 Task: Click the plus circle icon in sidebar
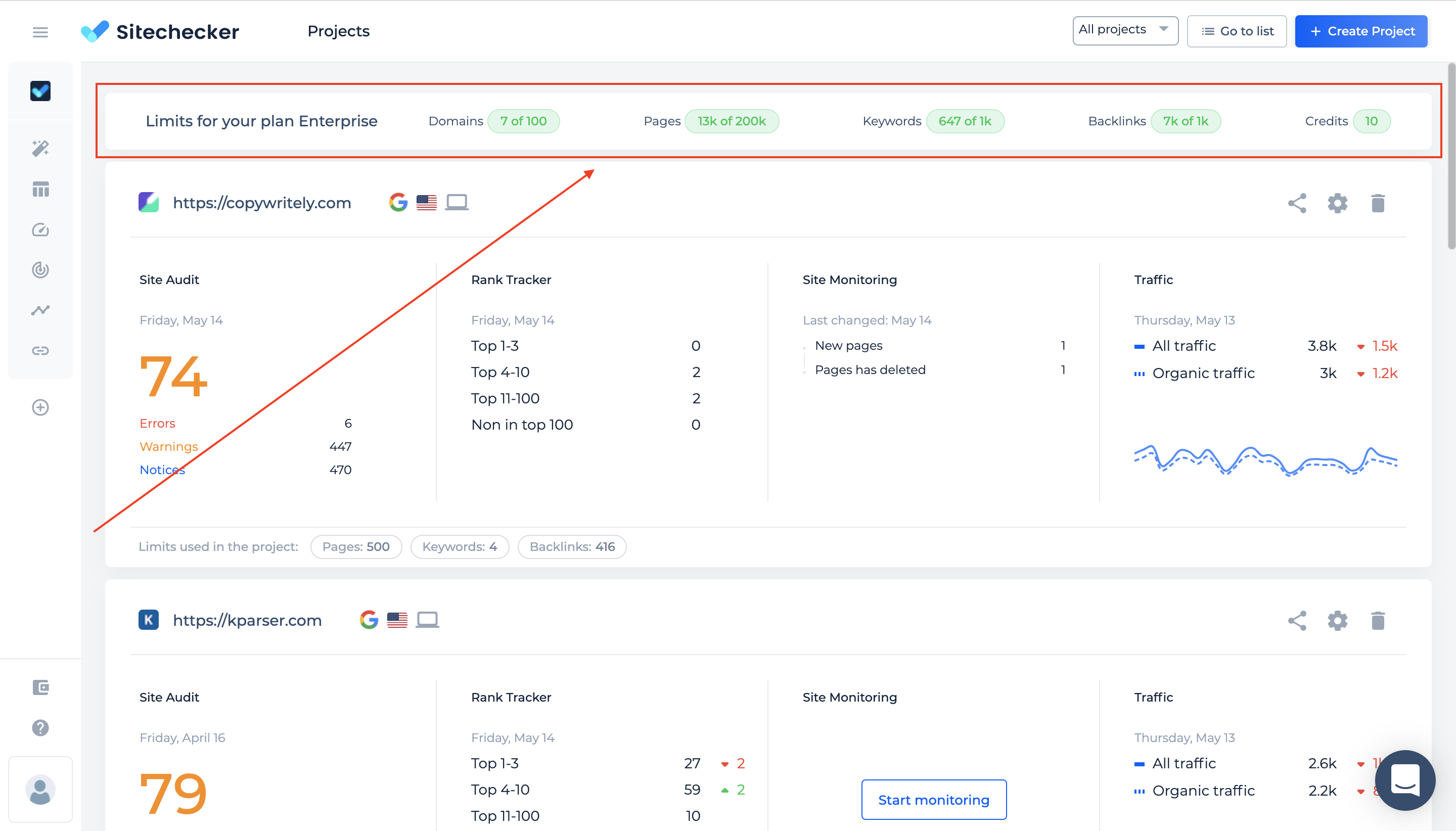coord(40,407)
